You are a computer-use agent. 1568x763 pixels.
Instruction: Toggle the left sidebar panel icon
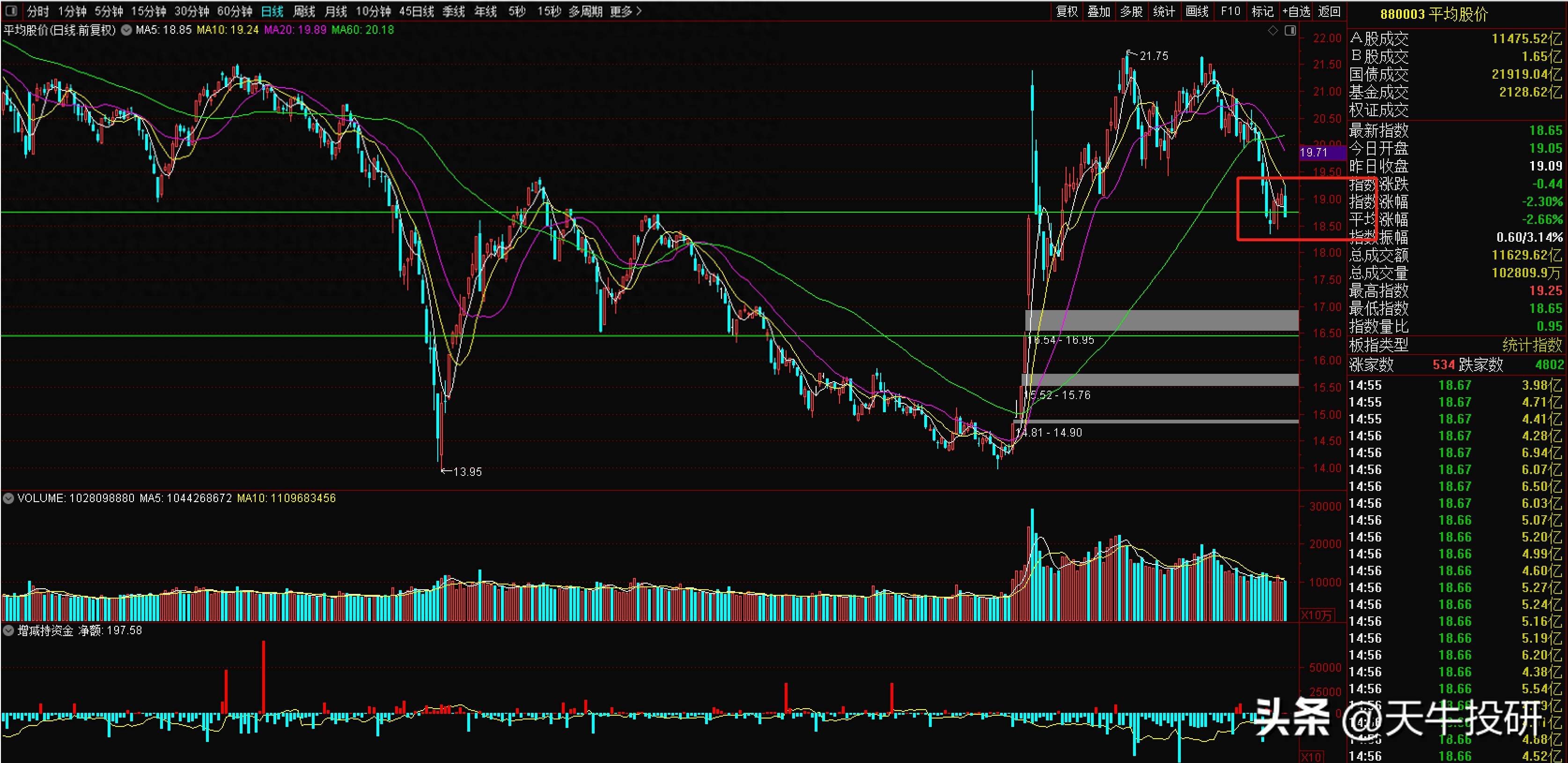pyautogui.click(x=11, y=10)
